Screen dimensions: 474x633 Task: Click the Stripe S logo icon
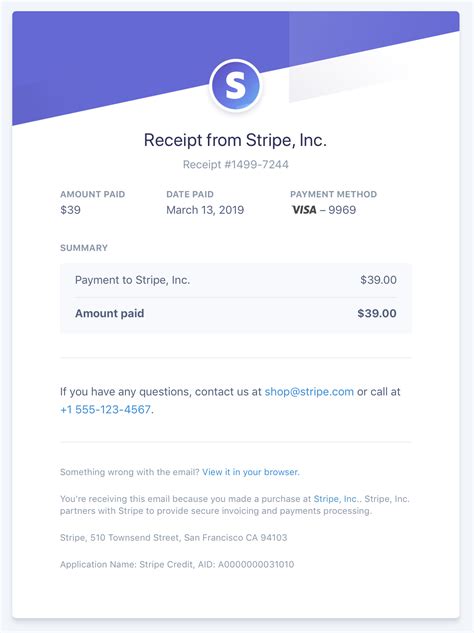click(235, 86)
